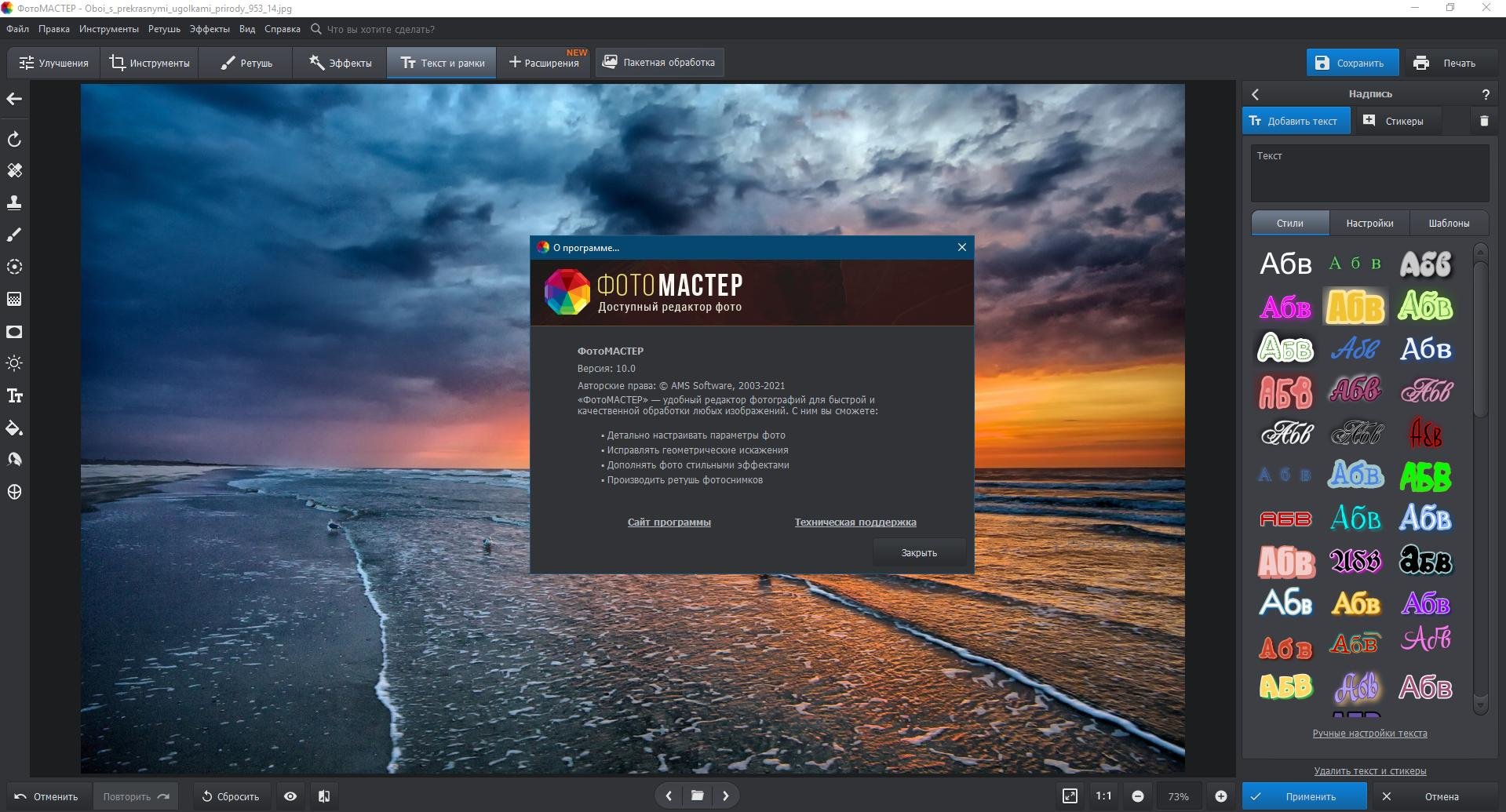The image size is (1506, 812).
Task: Open the Шаблоны tab
Action: click(1449, 223)
